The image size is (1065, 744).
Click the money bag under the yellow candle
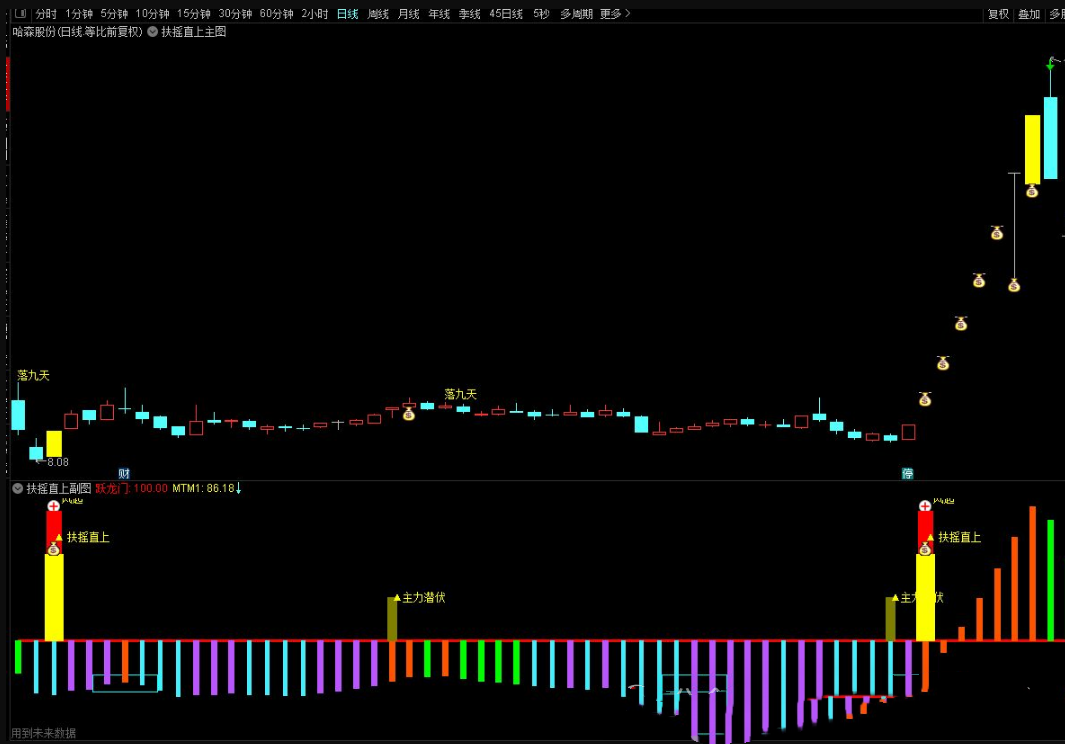1032,191
